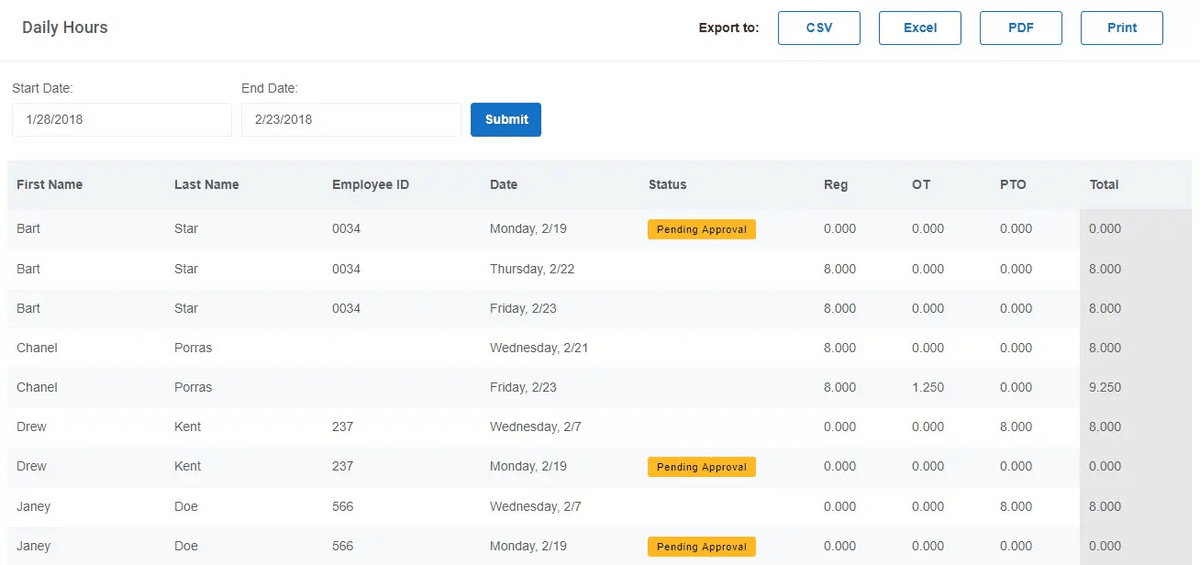
Task: Print the Daily Hours report
Action: [x=1122, y=28]
